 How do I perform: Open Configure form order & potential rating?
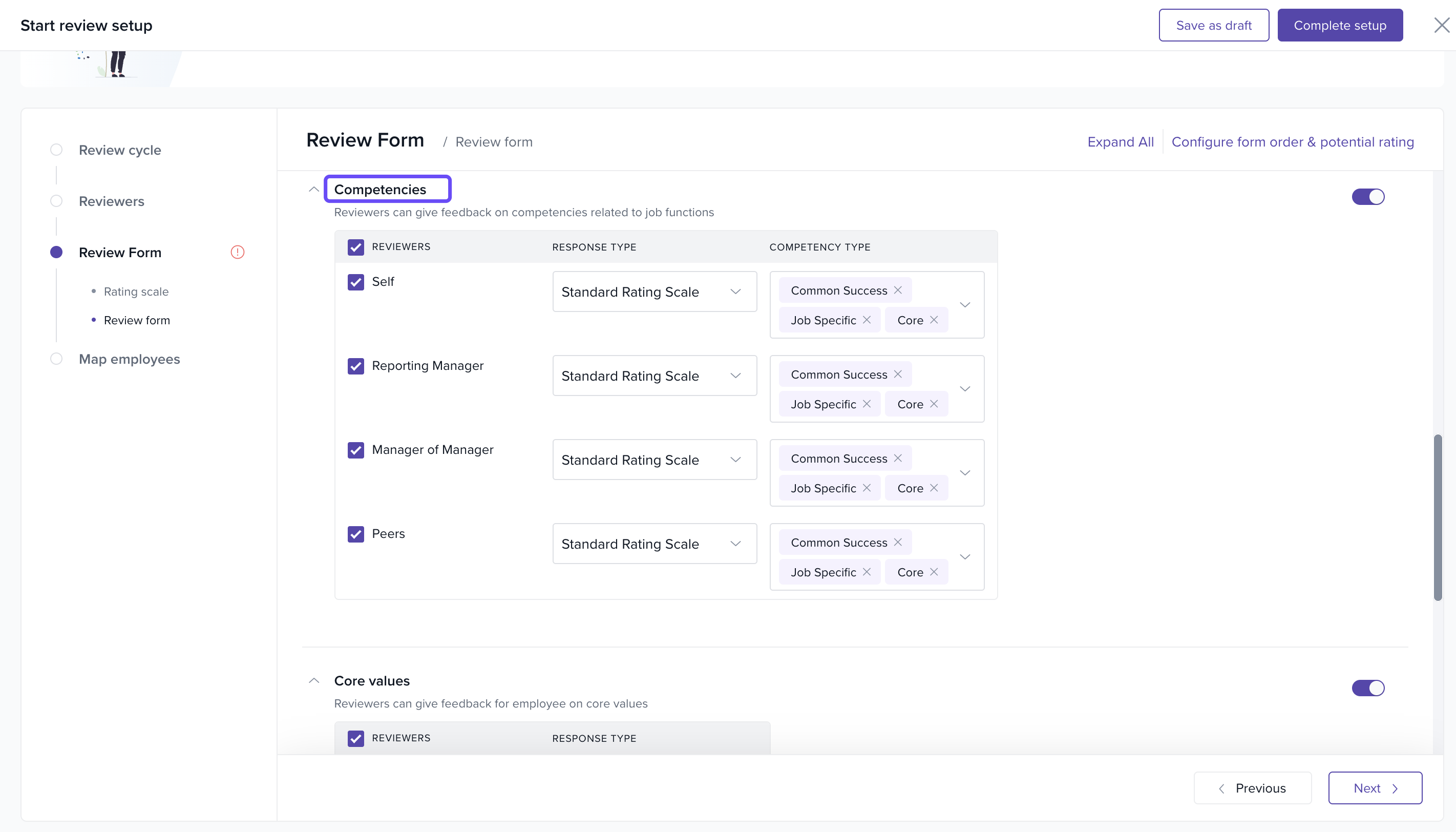tap(1292, 142)
